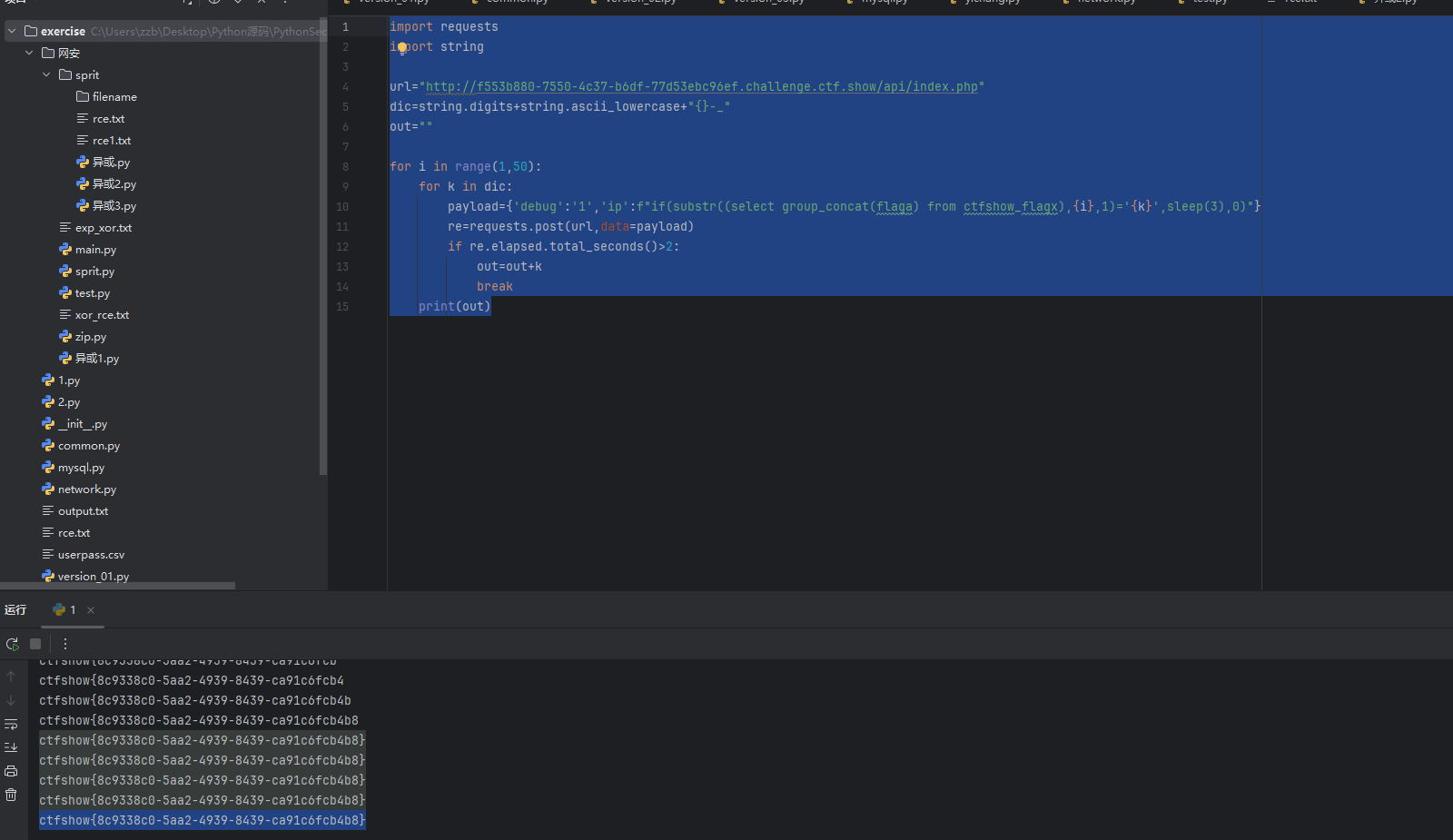The image size is (1453, 840).
Task: Clear all console output with the trash icon
Action: (x=11, y=795)
